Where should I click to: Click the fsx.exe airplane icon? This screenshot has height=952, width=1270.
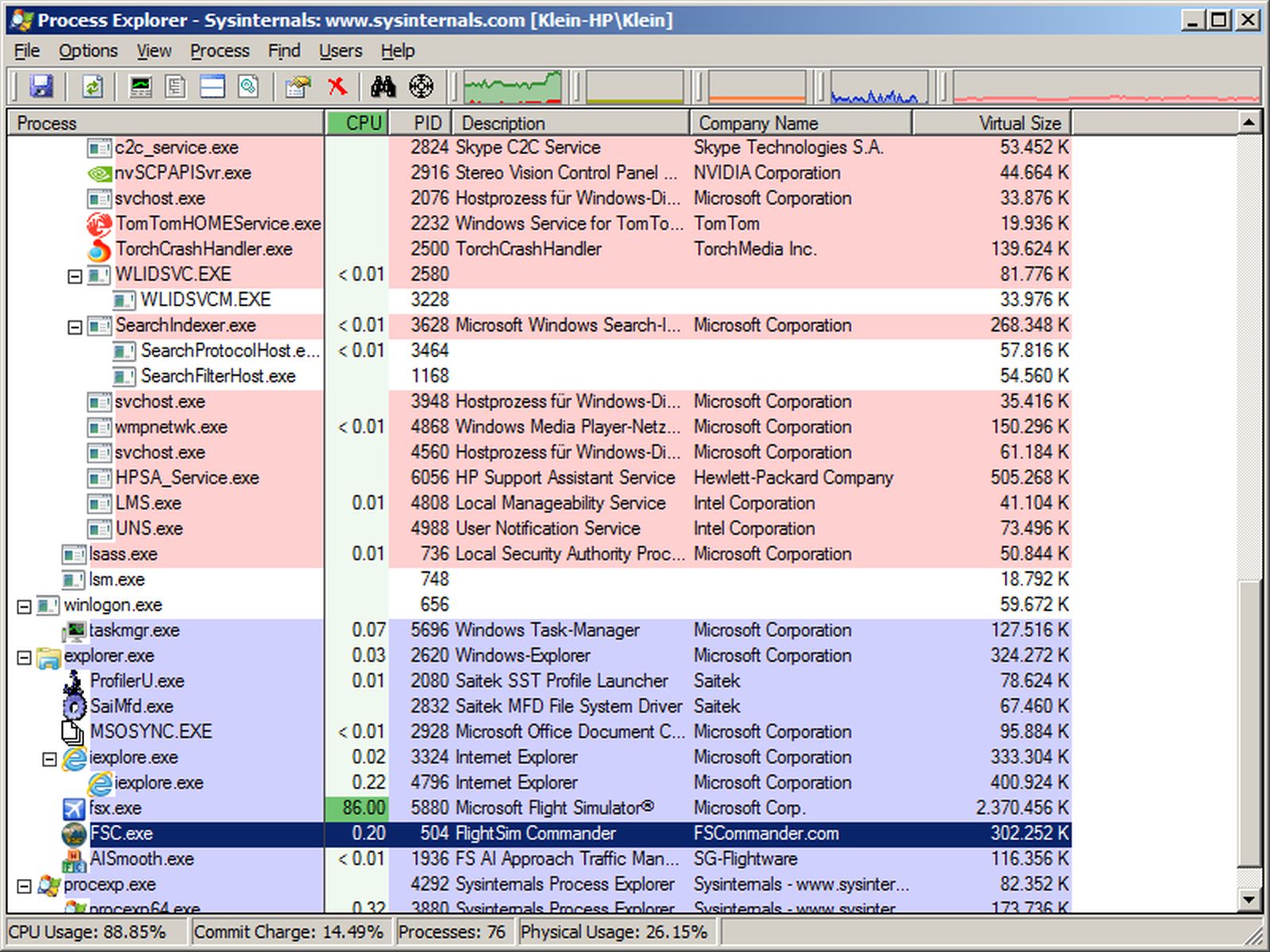tap(74, 808)
